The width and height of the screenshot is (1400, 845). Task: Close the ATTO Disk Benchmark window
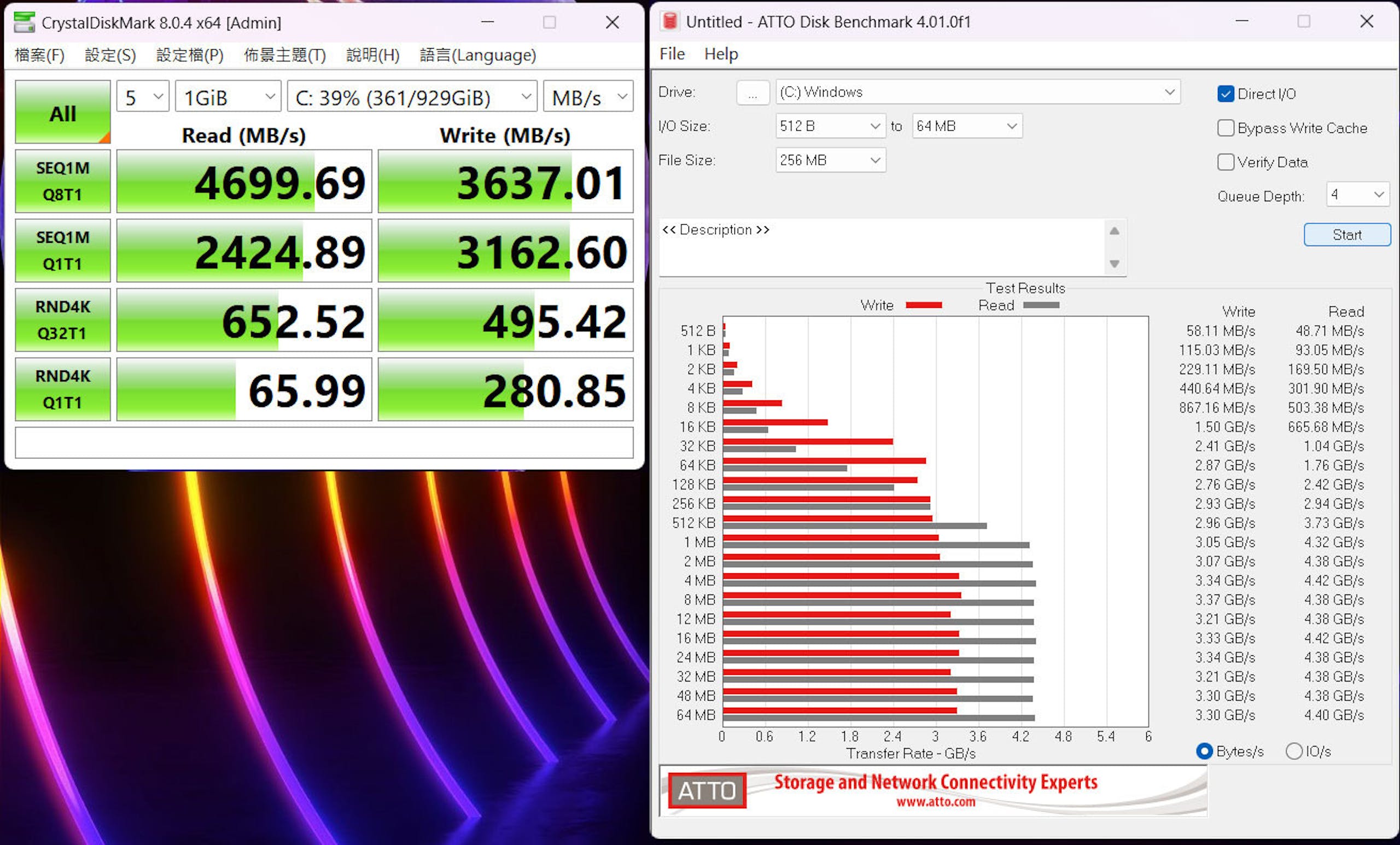pyautogui.click(x=1367, y=21)
